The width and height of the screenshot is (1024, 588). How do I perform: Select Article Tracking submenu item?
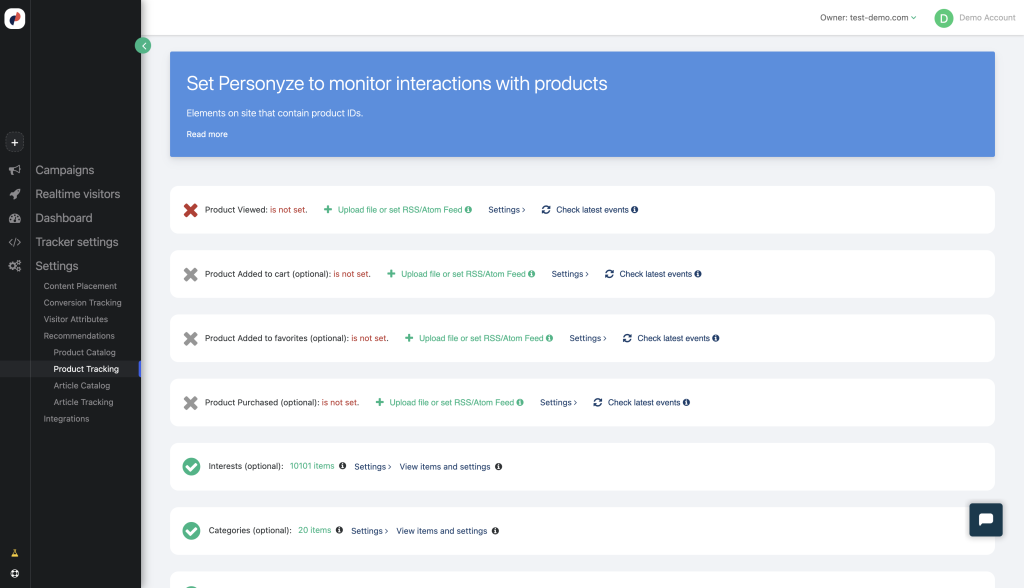[84, 402]
